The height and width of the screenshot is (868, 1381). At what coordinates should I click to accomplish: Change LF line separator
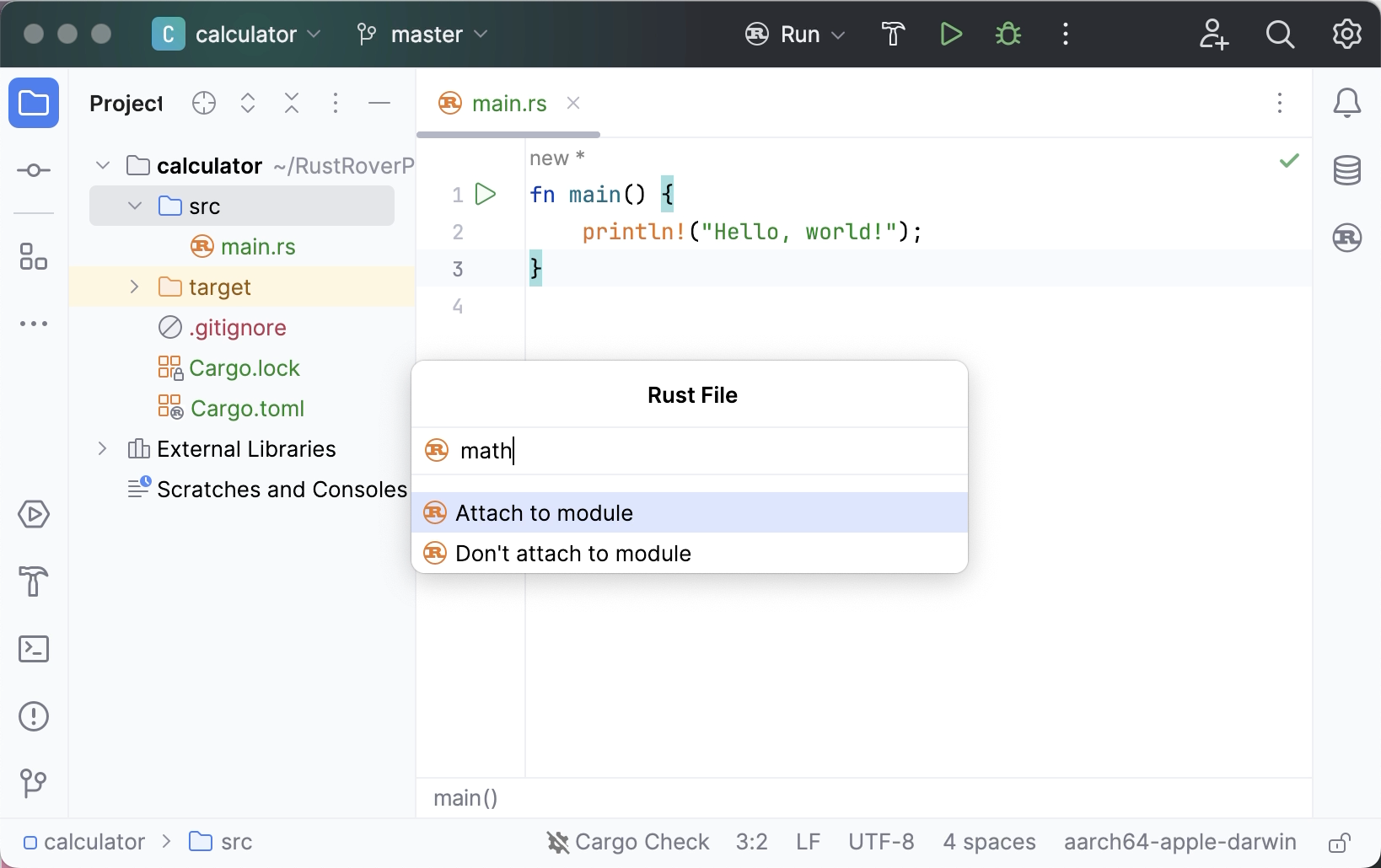pyautogui.click(x=808, y=842)
